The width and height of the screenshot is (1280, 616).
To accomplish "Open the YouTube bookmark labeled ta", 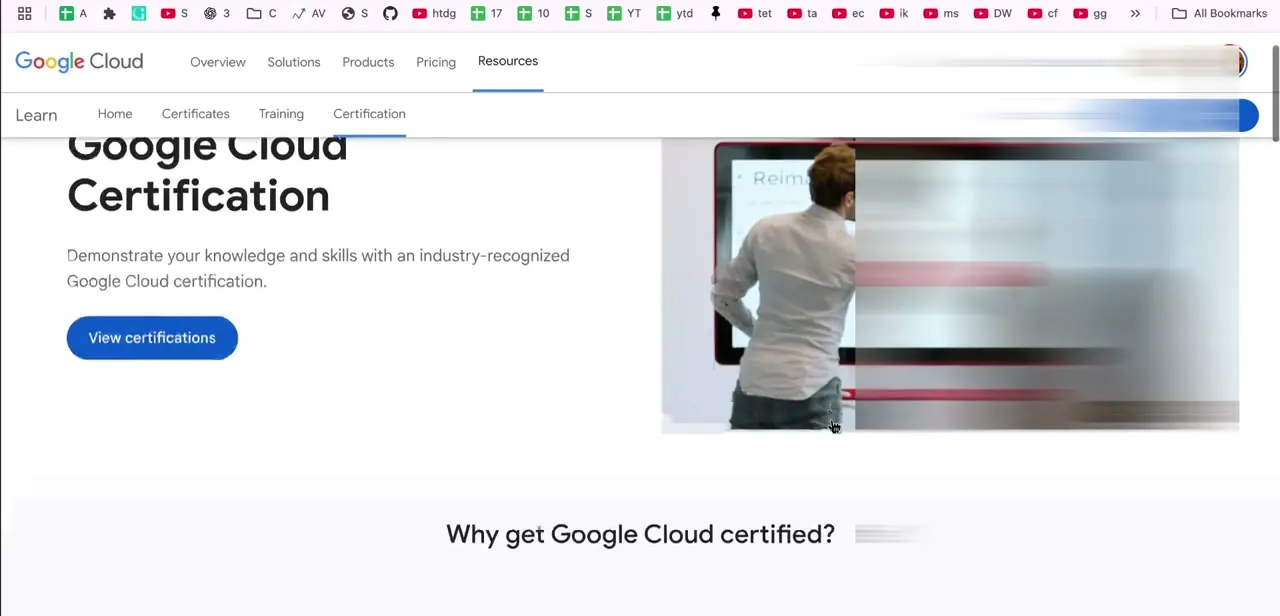I will [802, 14].
